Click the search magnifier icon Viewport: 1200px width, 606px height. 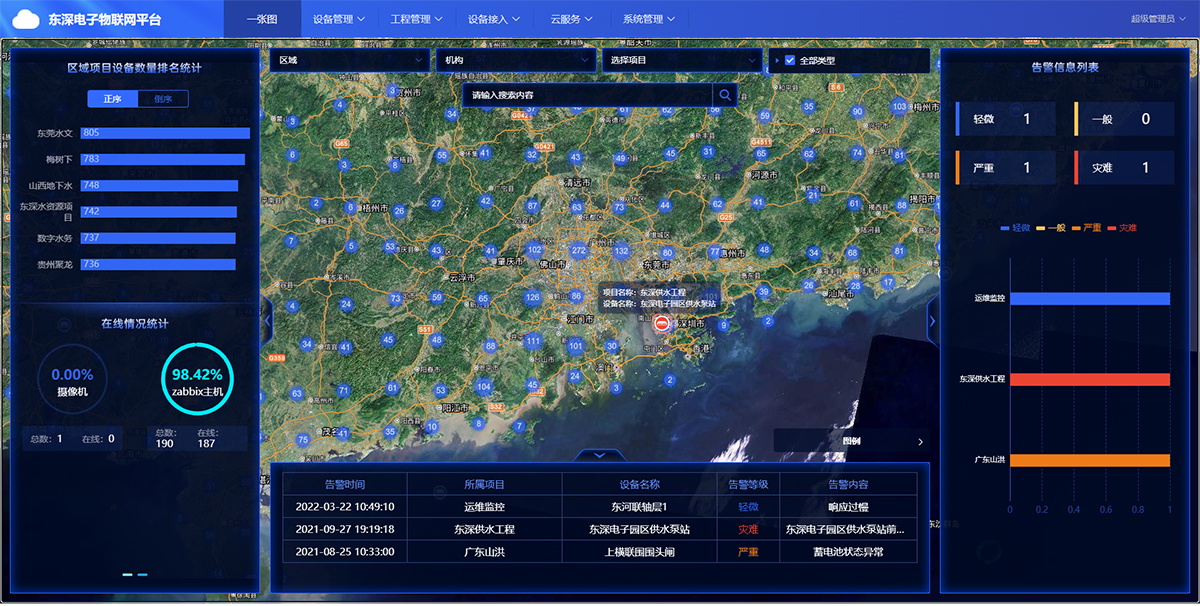point(725,95)
